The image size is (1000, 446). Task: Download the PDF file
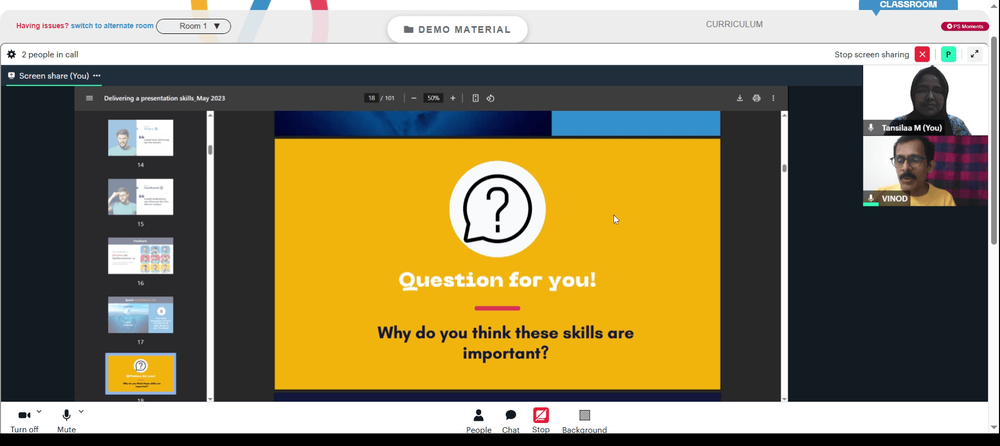740,98
